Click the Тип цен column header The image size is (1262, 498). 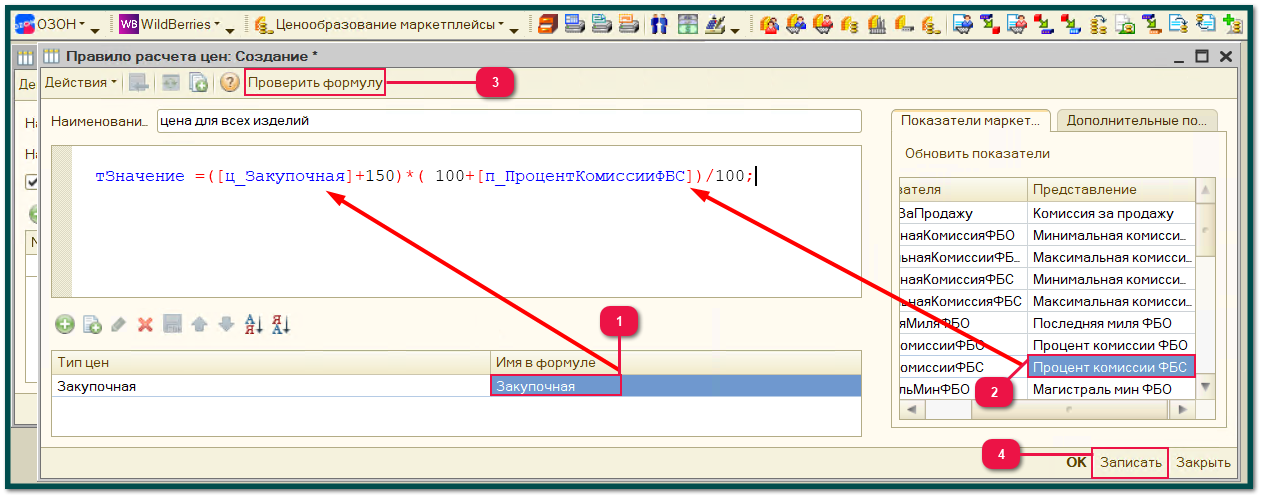pos(271,362)
